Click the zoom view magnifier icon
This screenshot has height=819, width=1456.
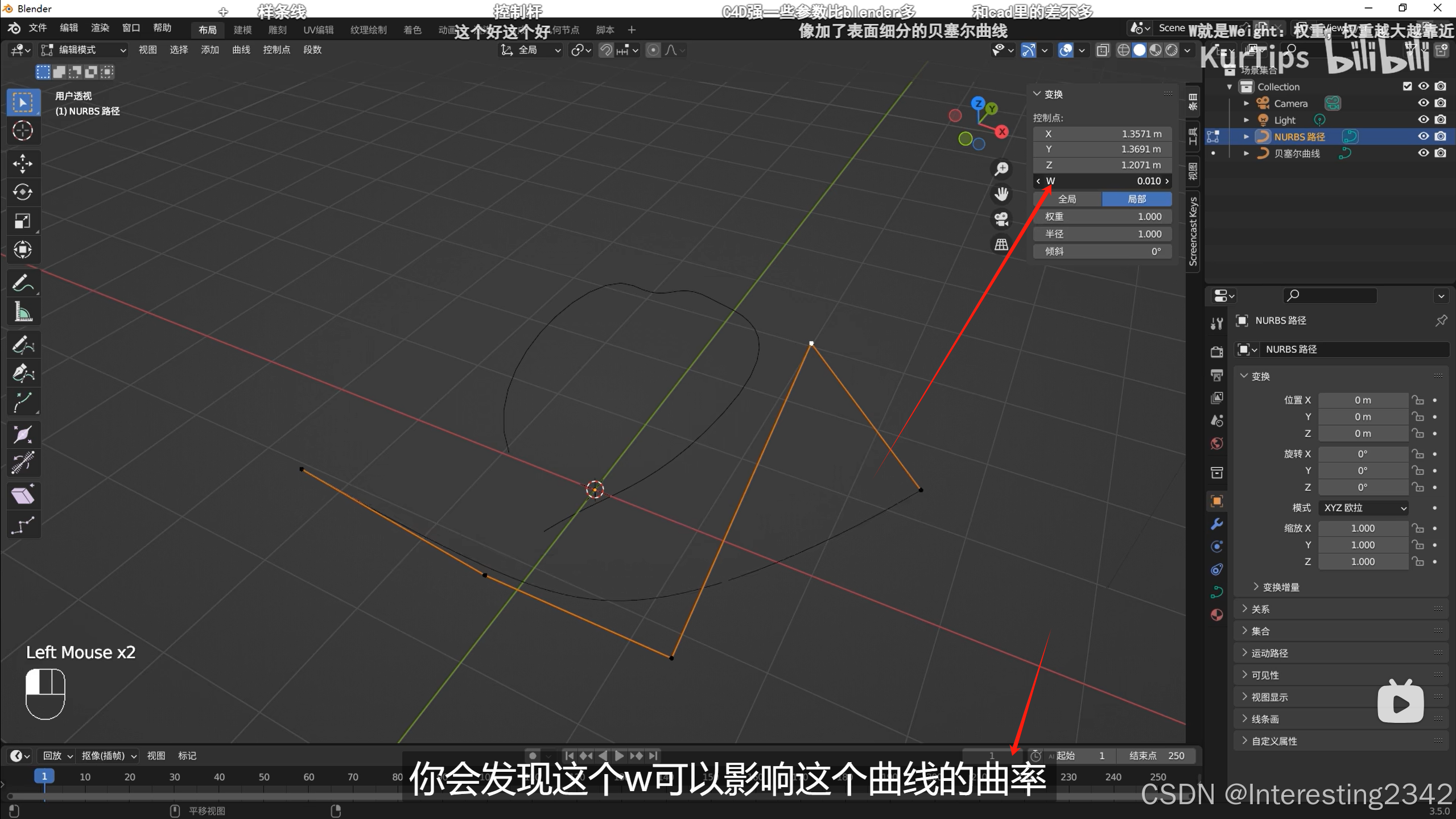point(1001,169)
